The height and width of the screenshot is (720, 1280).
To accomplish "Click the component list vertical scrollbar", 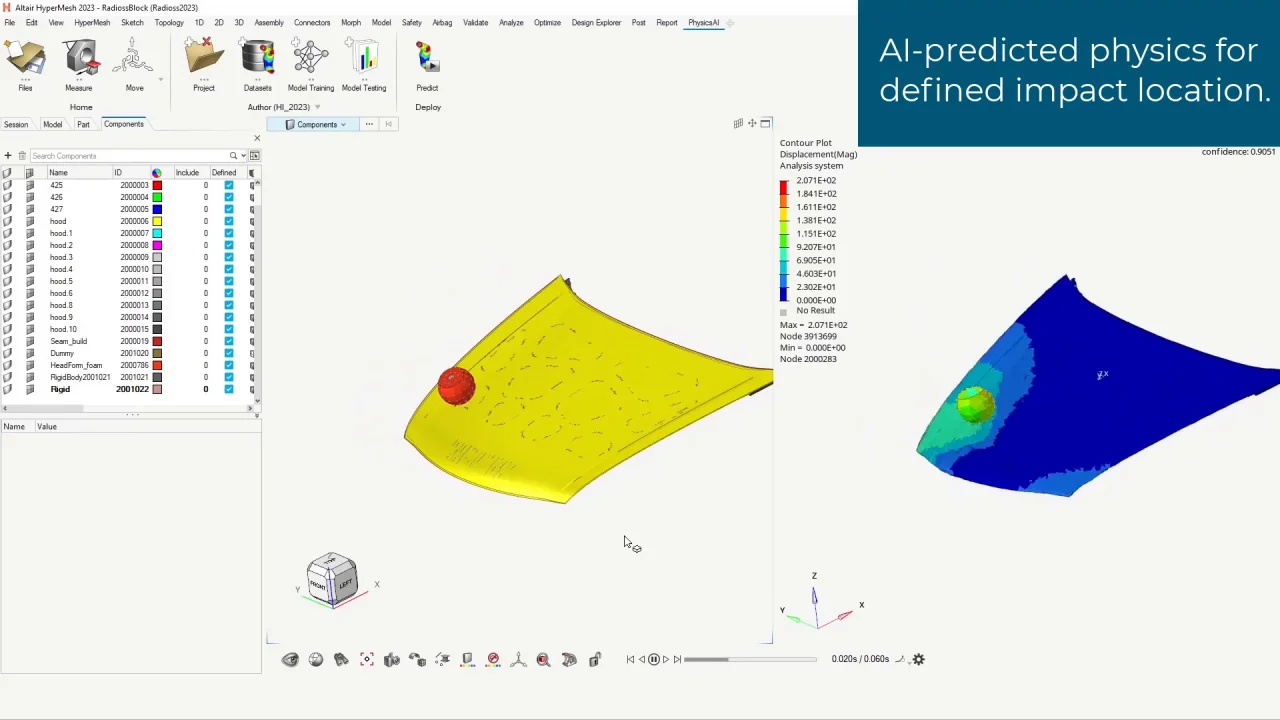I will pos(258,290).
